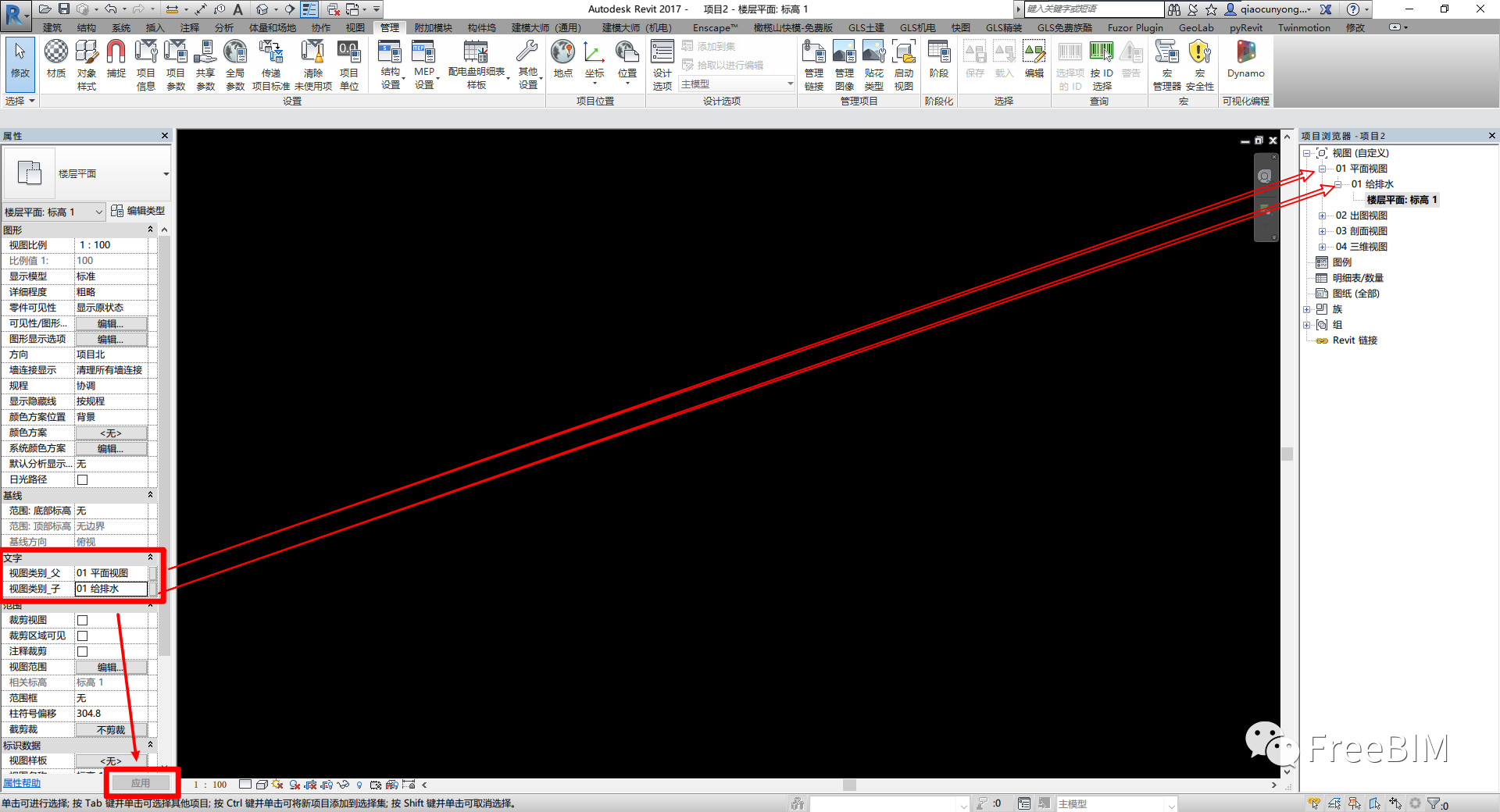Image resolution: width=1500 pixels, height=812 pixels.
Task: Click the keyword search box in title bar
Action: [1092, 9]
